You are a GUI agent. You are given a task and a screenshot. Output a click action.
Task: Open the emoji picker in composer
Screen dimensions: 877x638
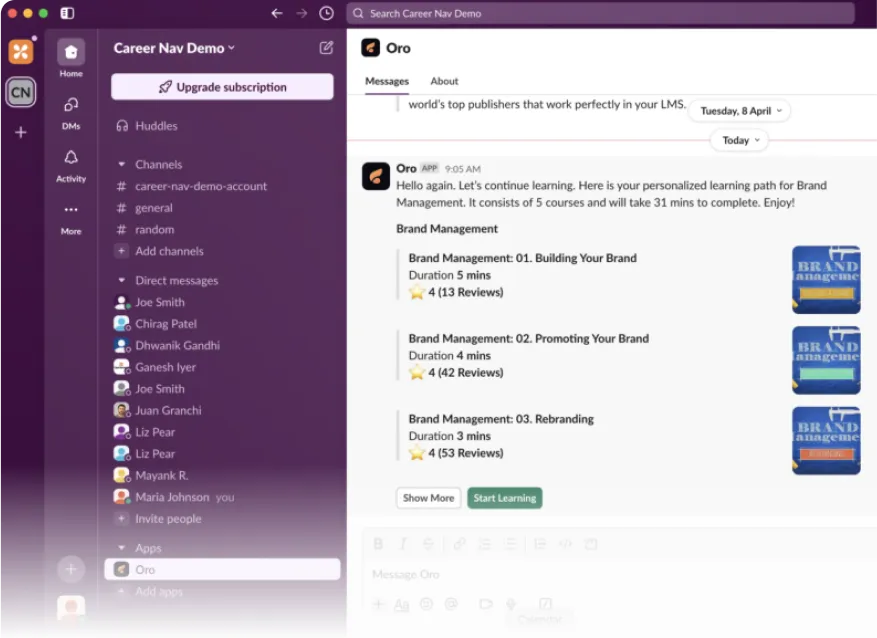(x=426, y=604)
